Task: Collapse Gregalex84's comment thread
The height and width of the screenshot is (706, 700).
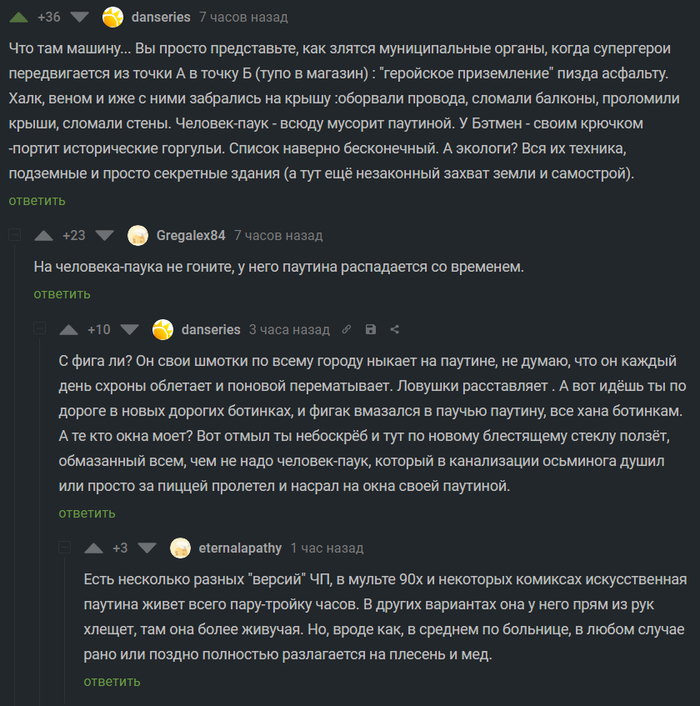Action: (x=14, y=236)
